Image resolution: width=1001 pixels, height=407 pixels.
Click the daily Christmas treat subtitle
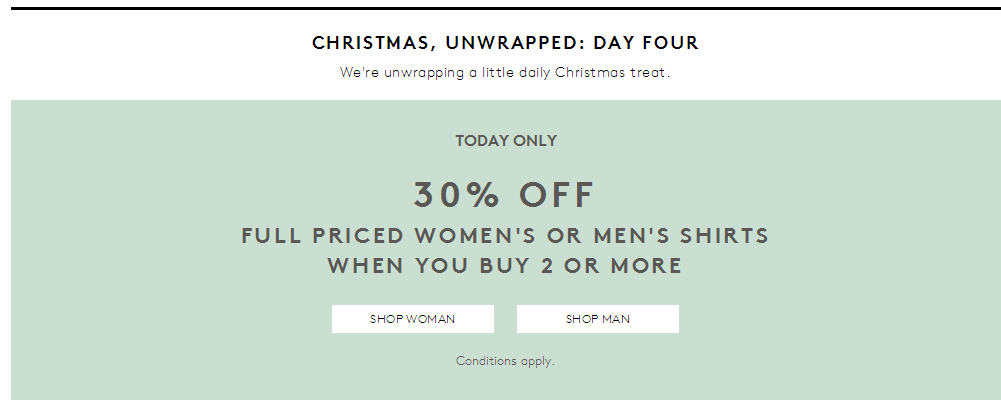point(505,73)
